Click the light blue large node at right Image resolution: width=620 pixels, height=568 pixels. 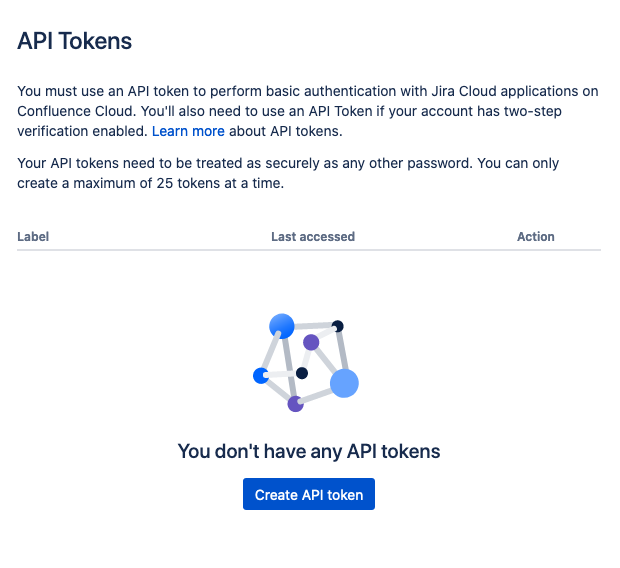344,383
